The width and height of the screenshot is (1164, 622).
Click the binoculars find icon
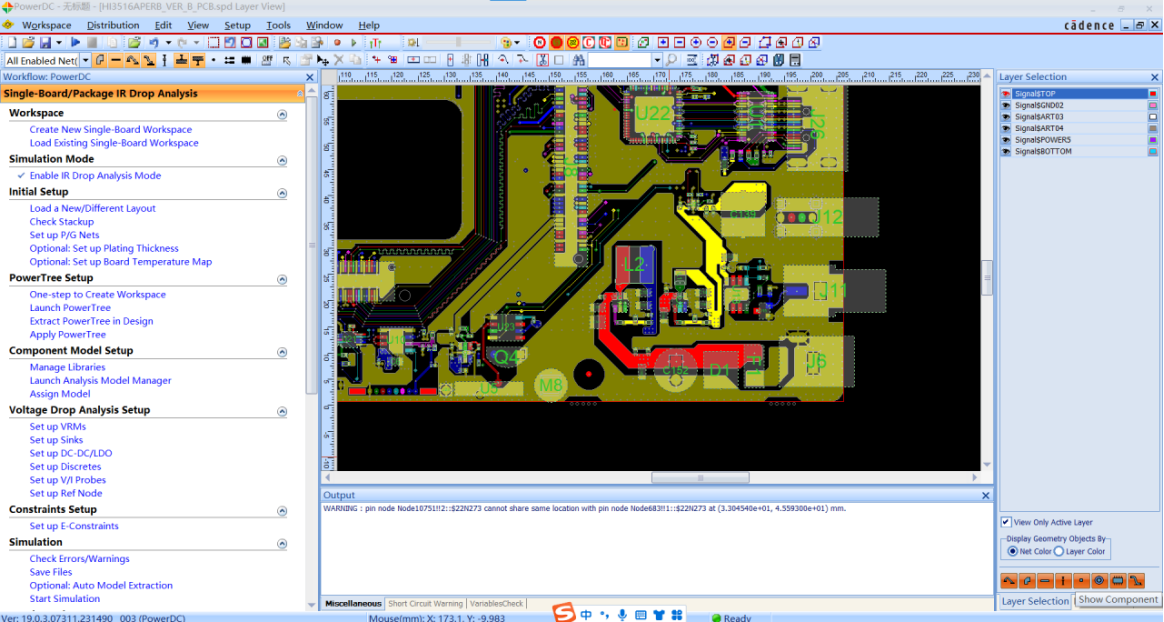pos(578,60)
